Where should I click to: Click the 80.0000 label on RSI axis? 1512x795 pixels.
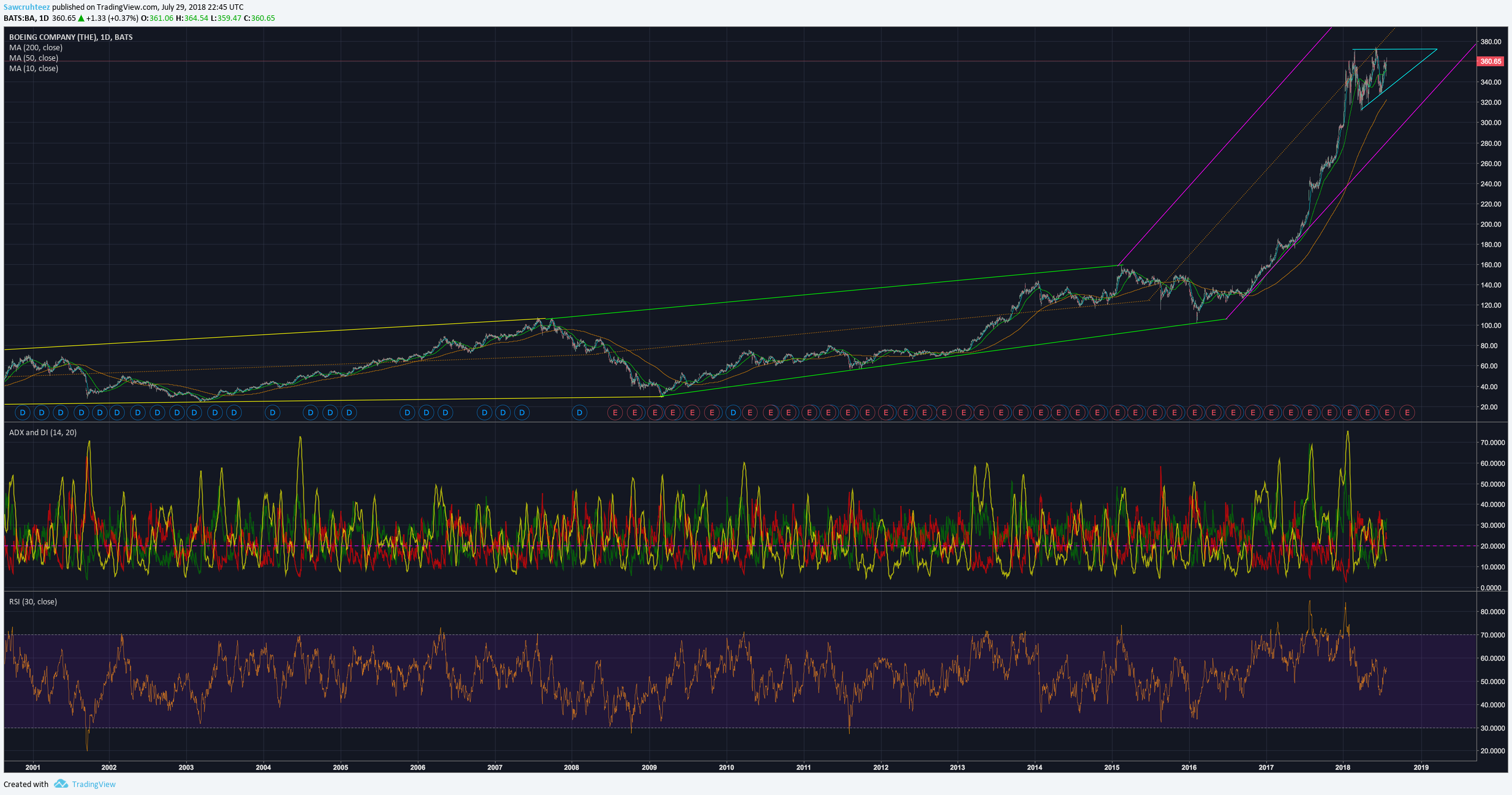coord(1492,612)
